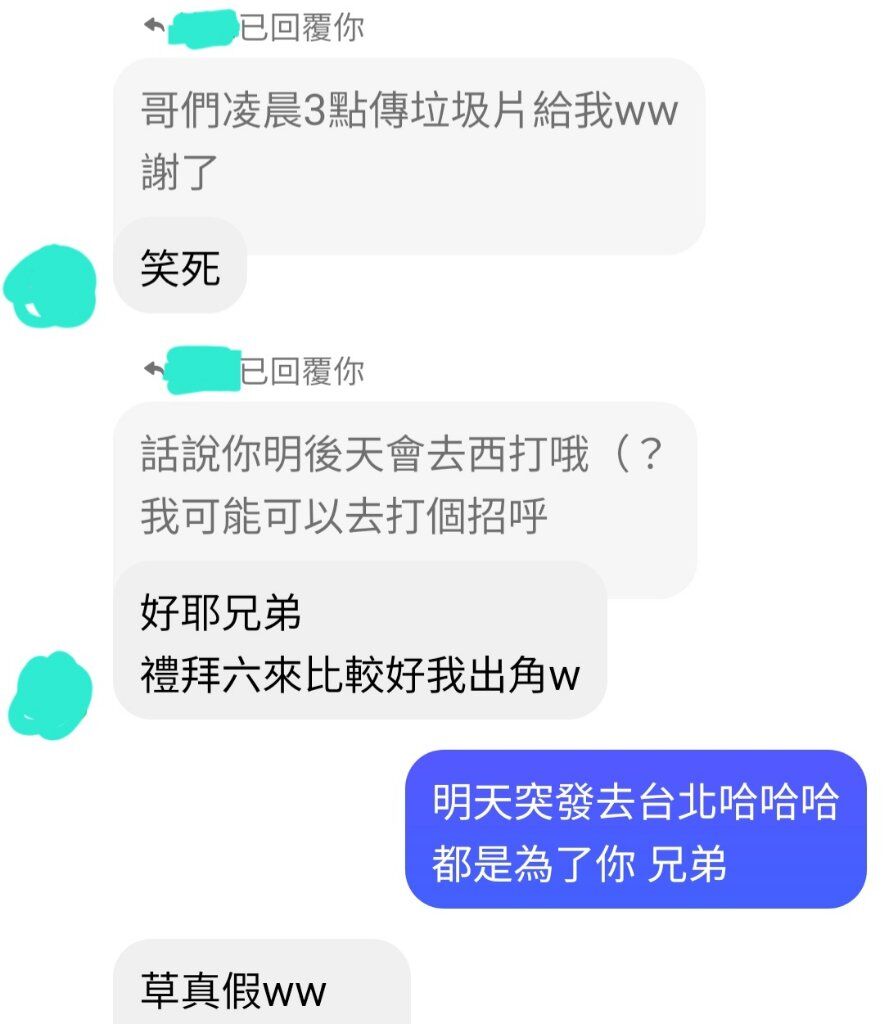Click the reply arrow icon above the second quote
Screen dimensions: 884x1024
154,370
